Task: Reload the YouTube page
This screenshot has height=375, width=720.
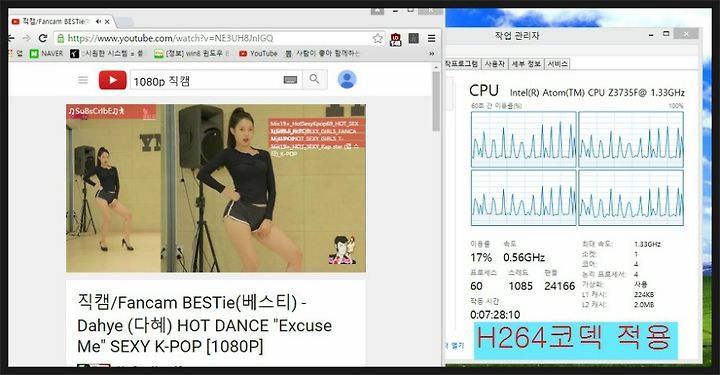Action: pos(43,38)
